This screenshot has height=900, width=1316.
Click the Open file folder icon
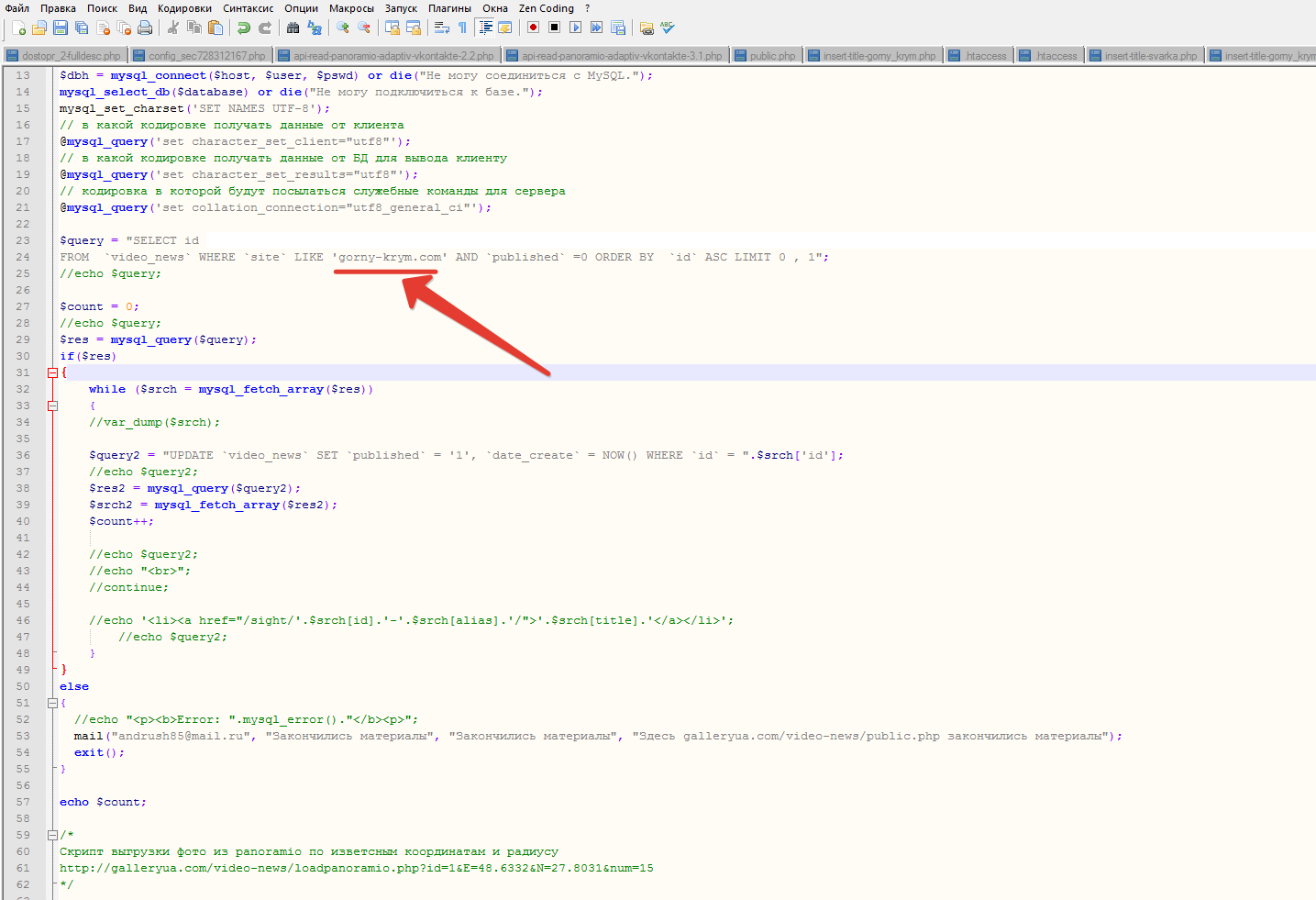pyautogui.click(x=39, y=28)
